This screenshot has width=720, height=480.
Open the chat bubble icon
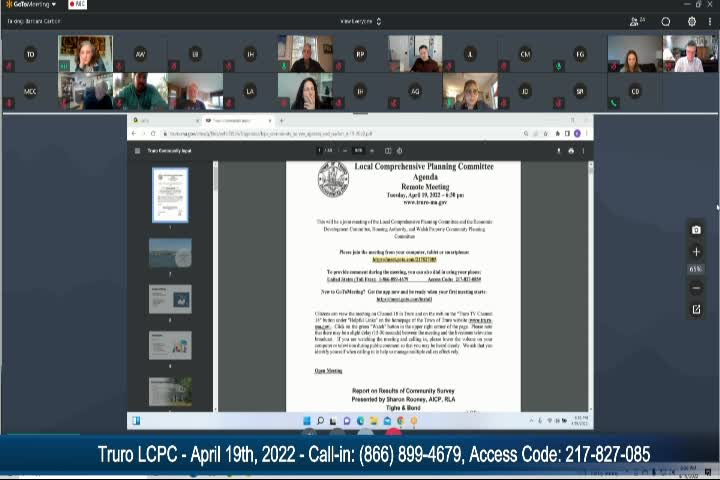tap(666, 21)
